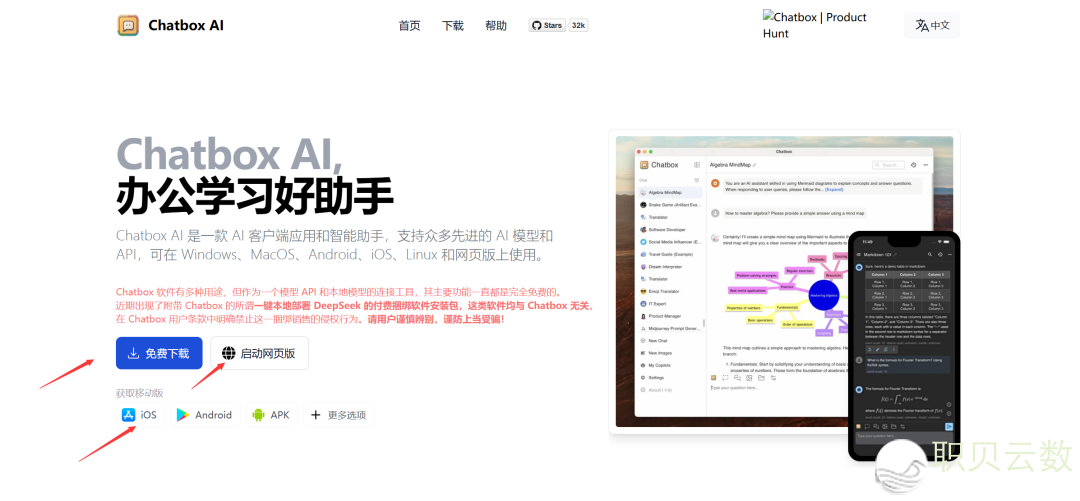Click the Chatbox AI logo icon
The width and height of the screenshot is (1080, 501).
pyautogui.click(x=127, y=25)
